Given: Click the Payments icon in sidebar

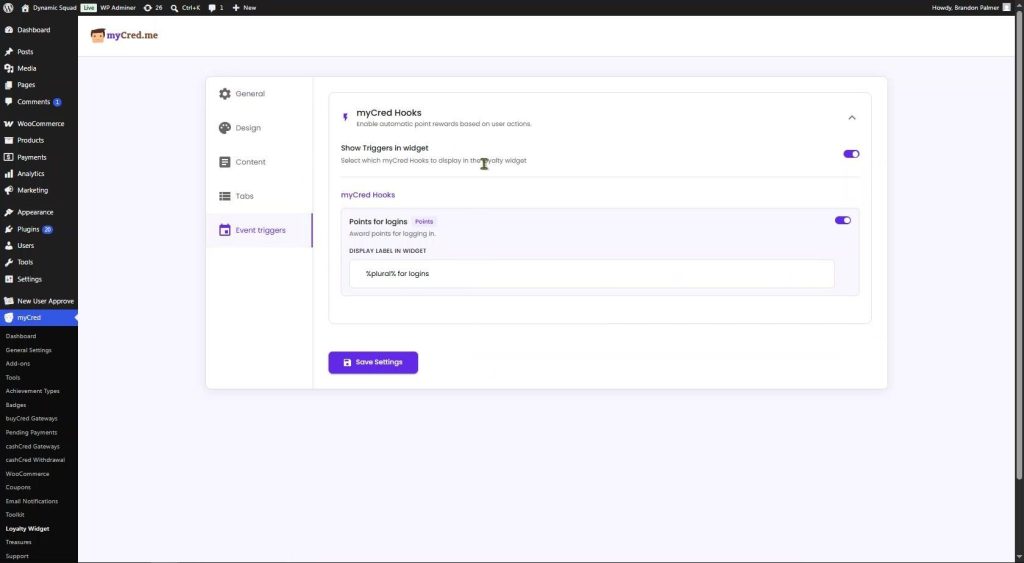Looking at the screenshot, I should pos(8,157).
